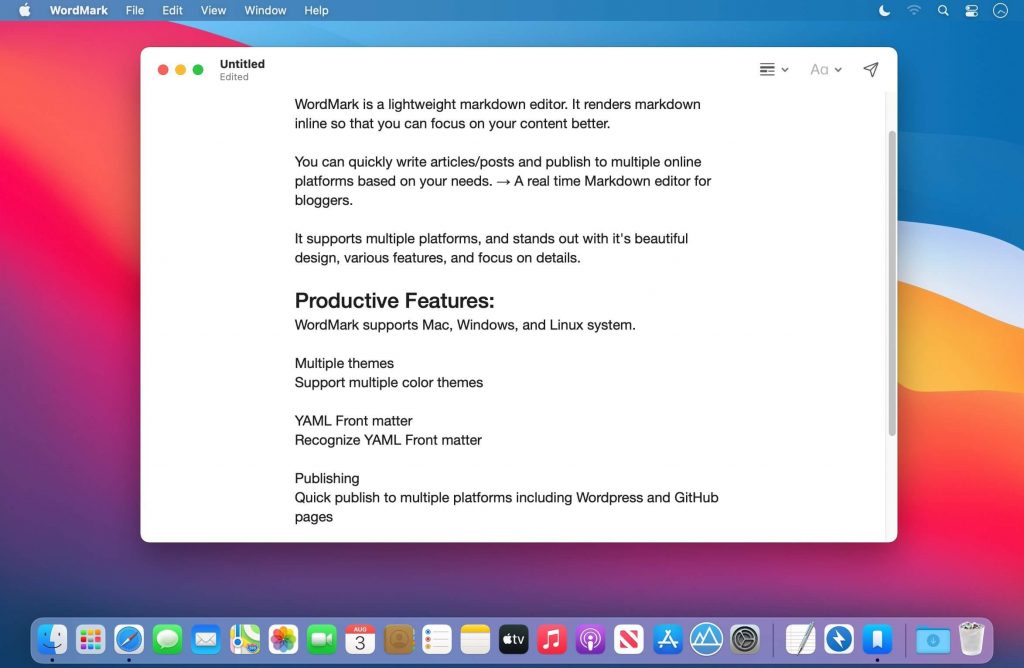Open the Trash in dock

971,639
